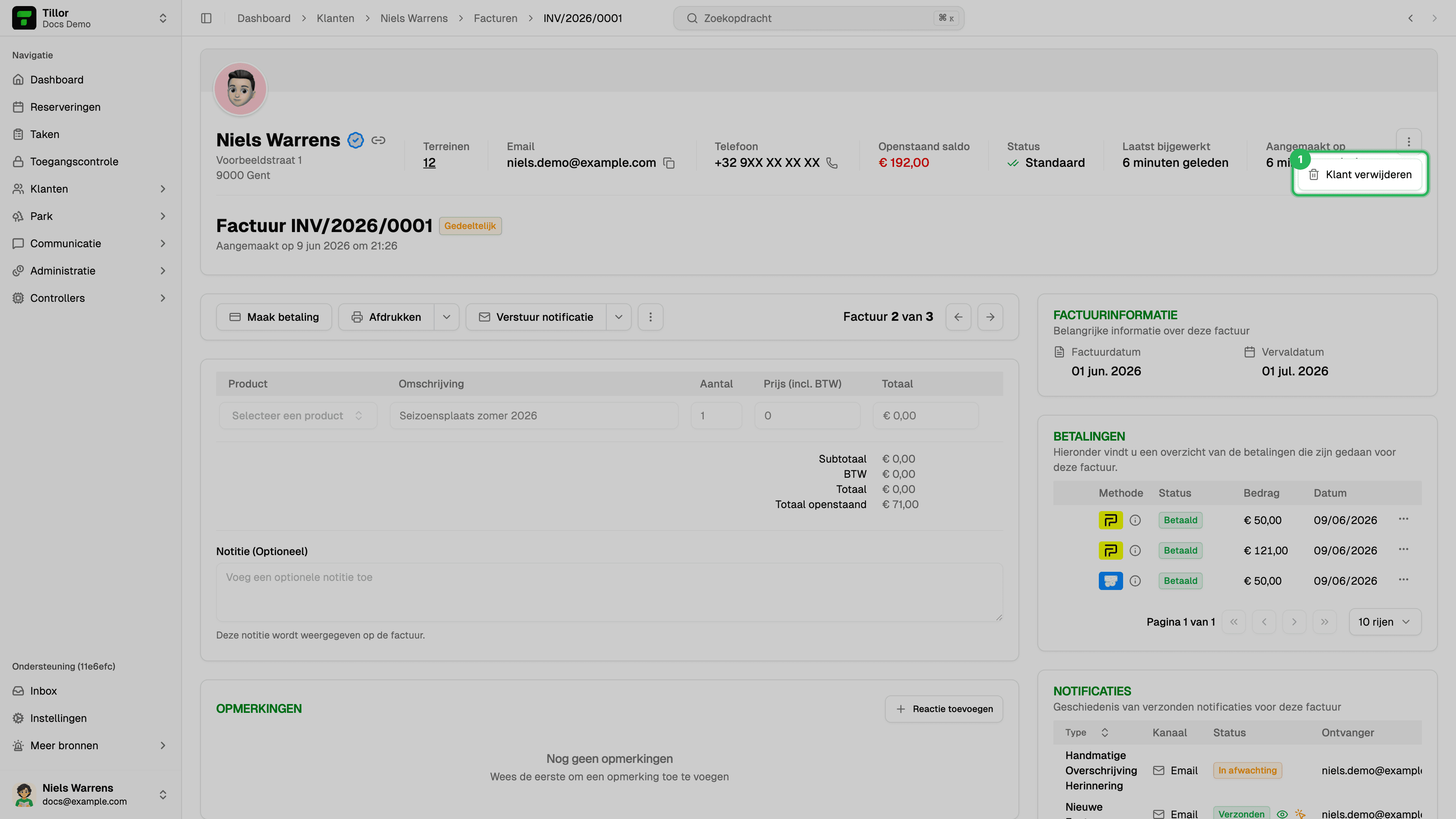Select Klant verwijderen menu item
This screenshot has width=1456, height=819.
pyautogui.click(x=1360, y=175)
